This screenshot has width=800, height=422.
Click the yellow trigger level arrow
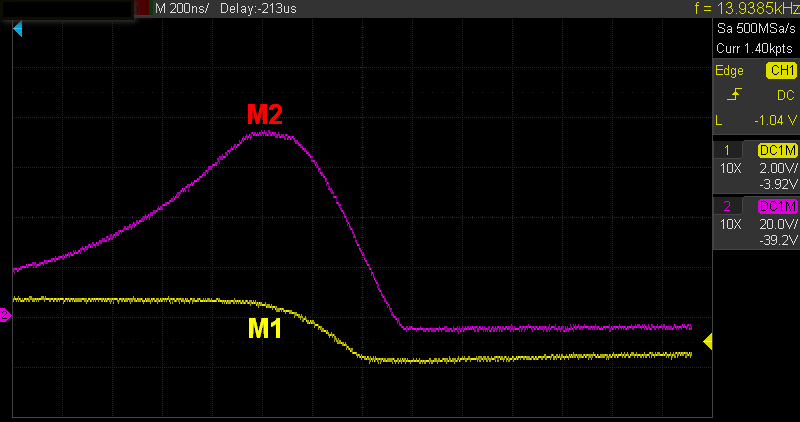pos(708,341)
